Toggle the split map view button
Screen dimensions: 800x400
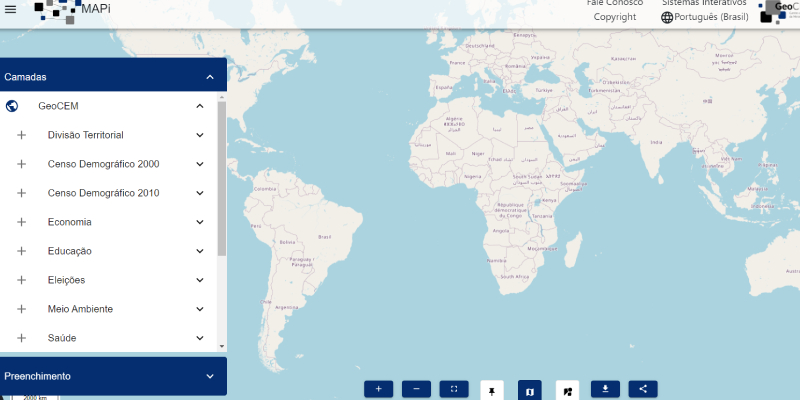567,390
